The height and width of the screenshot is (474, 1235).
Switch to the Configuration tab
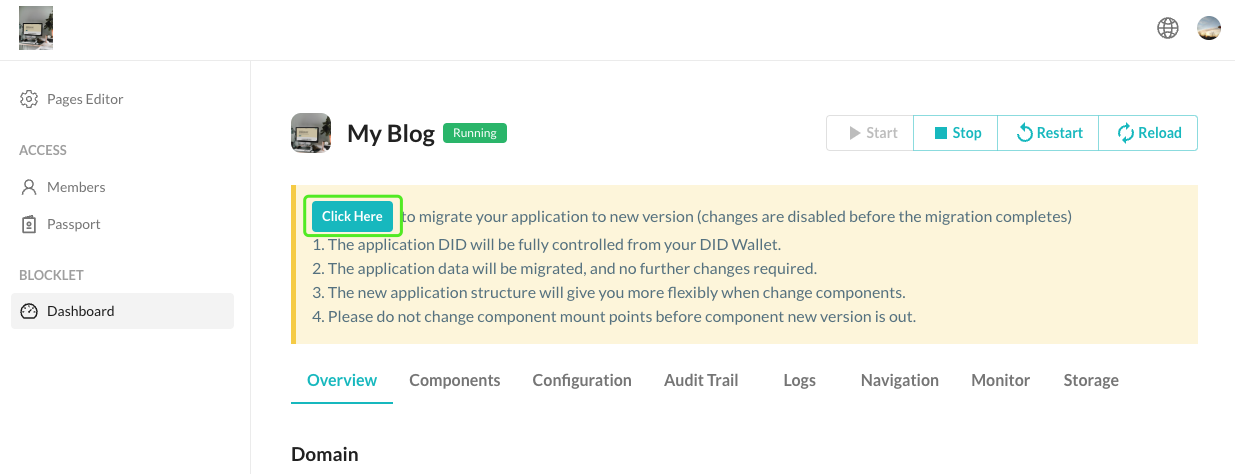click(x=582, y=380)
